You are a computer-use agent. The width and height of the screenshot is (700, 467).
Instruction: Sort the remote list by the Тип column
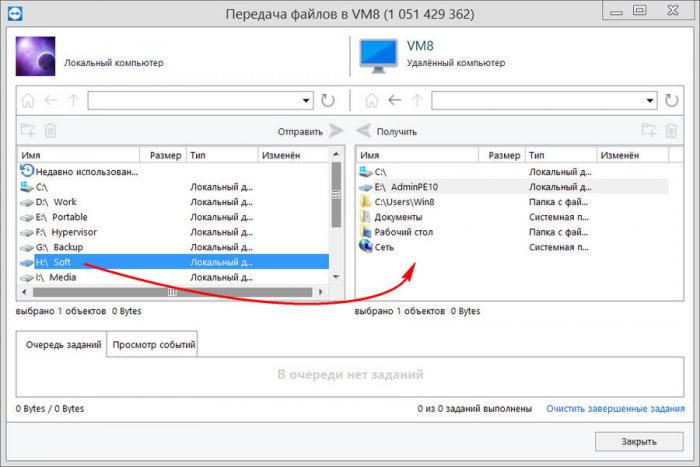(x=561, y=155)
